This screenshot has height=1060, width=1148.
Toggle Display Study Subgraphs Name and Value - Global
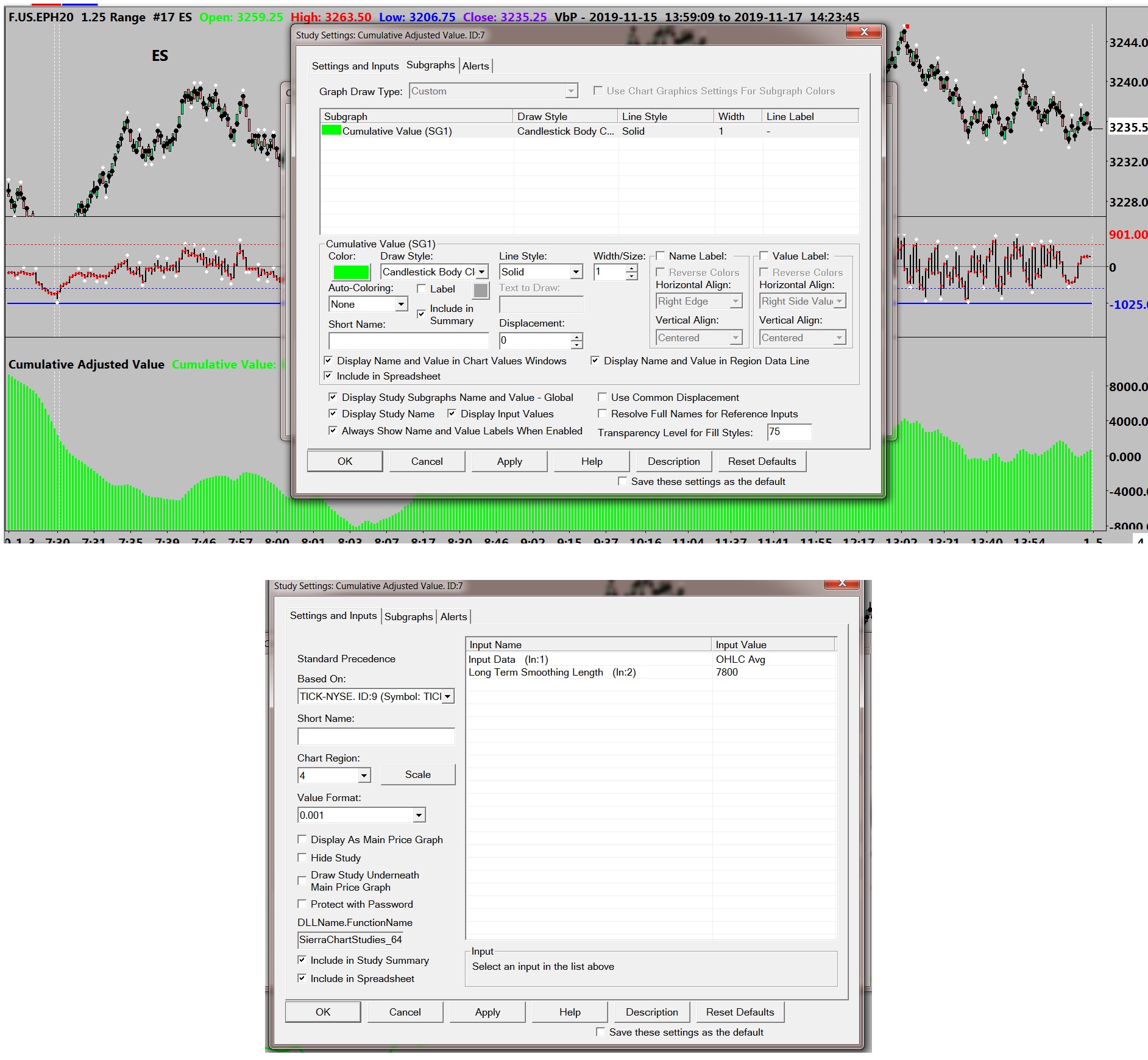click(333, 397)
